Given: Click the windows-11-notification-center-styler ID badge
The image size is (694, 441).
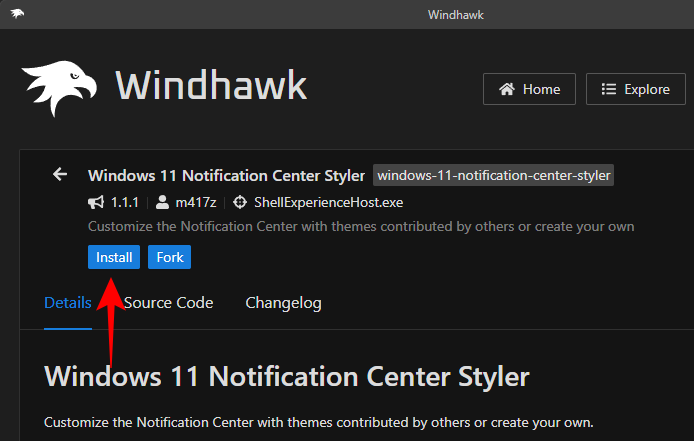Looking at the screenshot, I should point(493,176).
